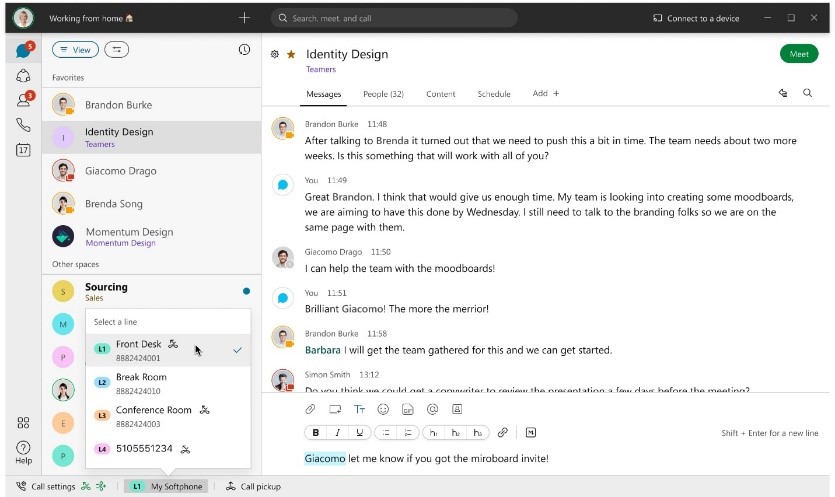
Task: Toggle bold formatting in message composer
Action: point(316,433)
